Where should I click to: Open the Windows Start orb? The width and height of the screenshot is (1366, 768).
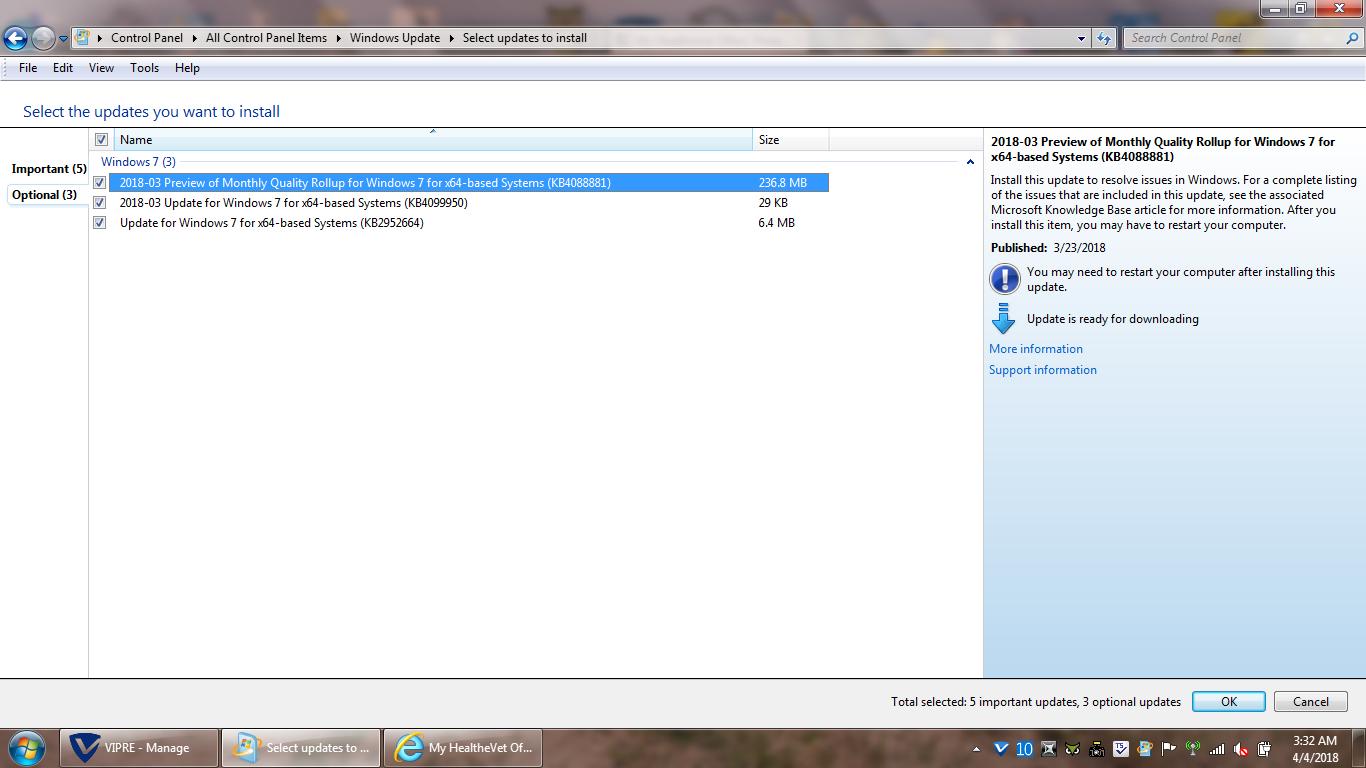coord(26,747)
